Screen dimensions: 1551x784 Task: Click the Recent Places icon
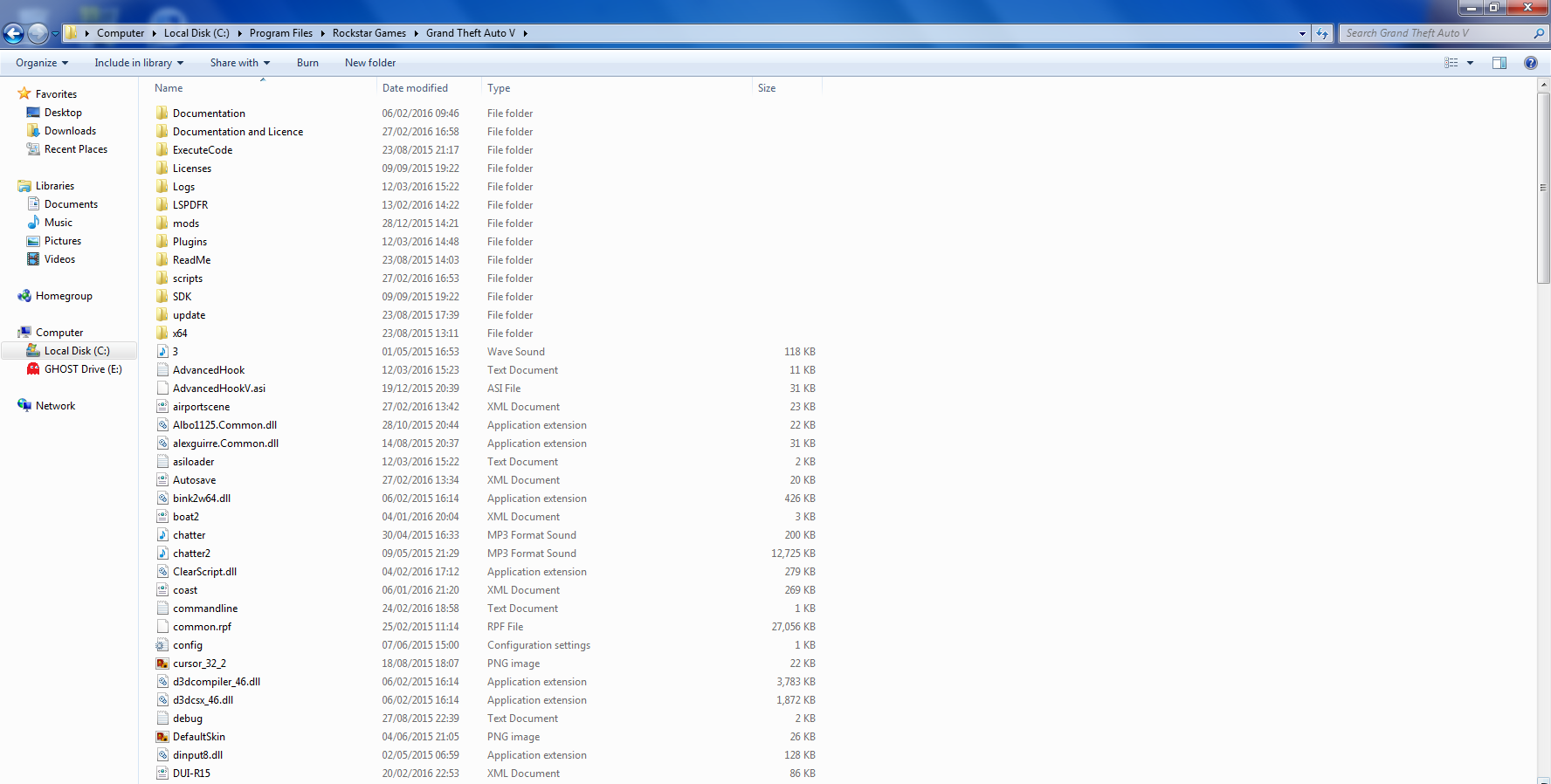pyautogui.click(x=33, y=148)
